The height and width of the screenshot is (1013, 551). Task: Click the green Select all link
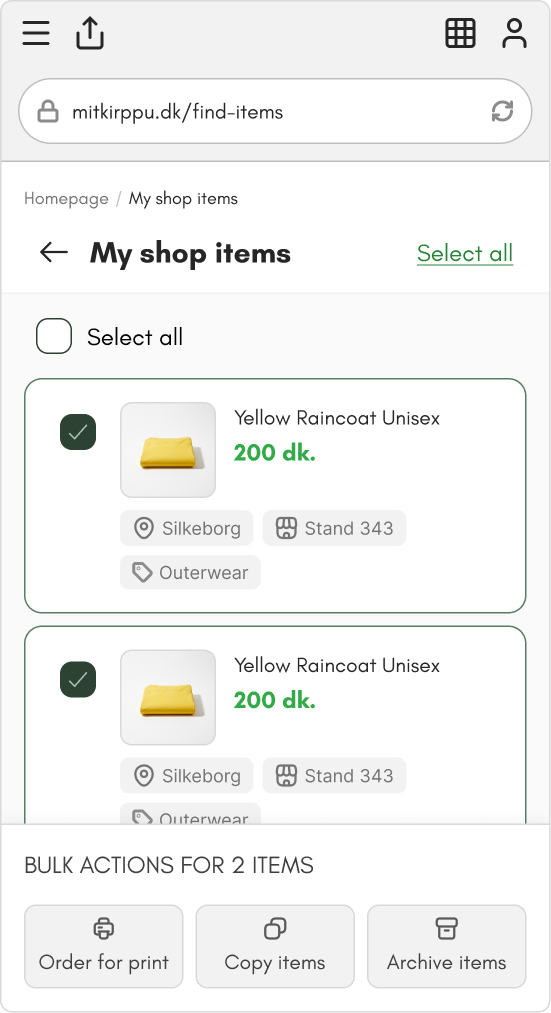pos(465,253)
